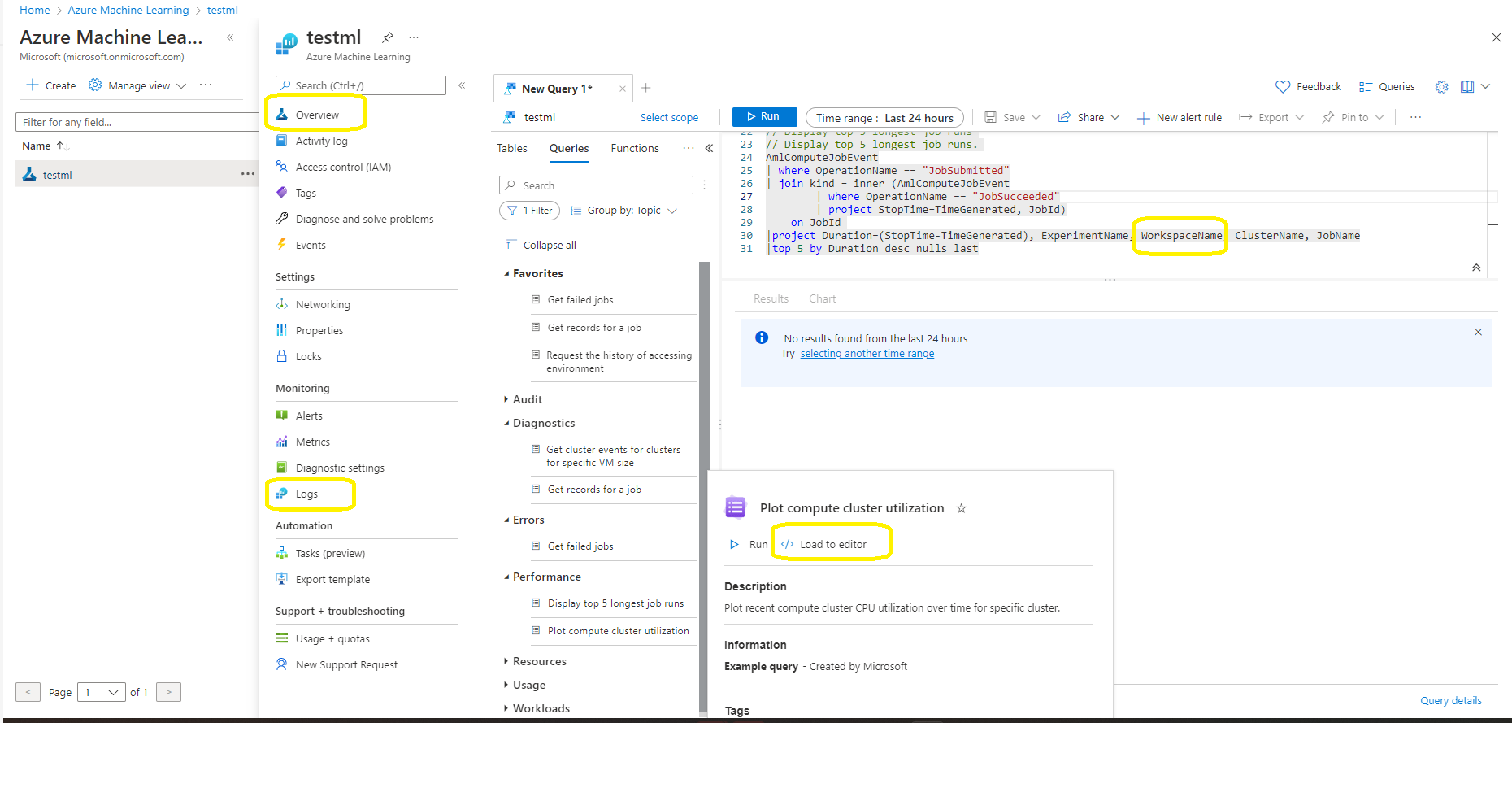Viewport: 1512px width, 801px height.
Task: Open the Group by: Topic dropdown
Action: coord(623,210)
